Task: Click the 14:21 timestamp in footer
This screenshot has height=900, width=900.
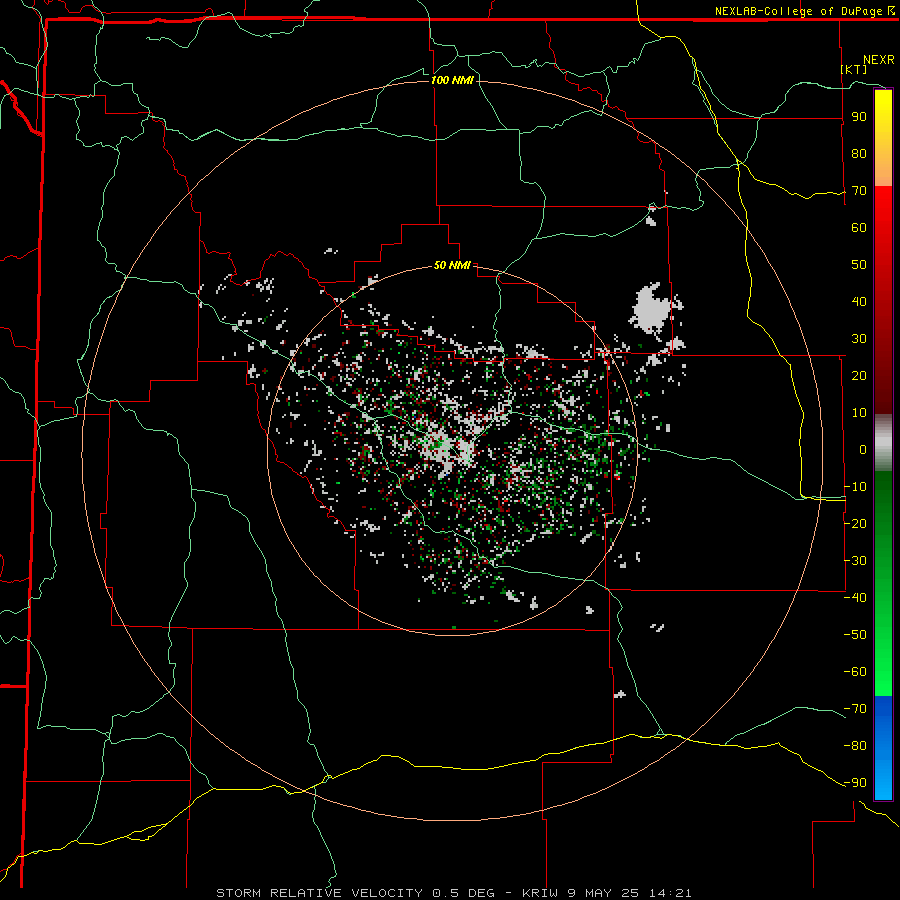Action: (x=670, y=893)
